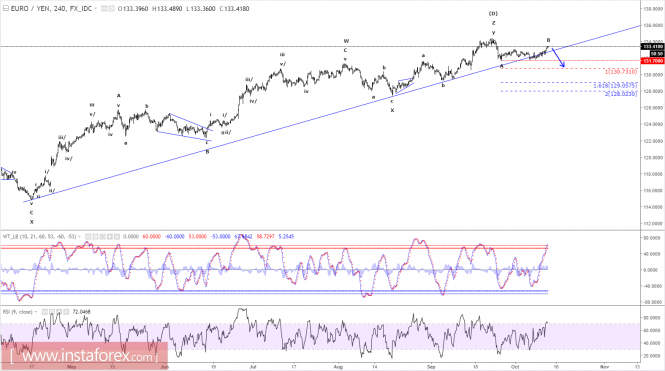Select the blue arrow forecast drawing
The image size is (665, 371).
(x=558, y=58)
